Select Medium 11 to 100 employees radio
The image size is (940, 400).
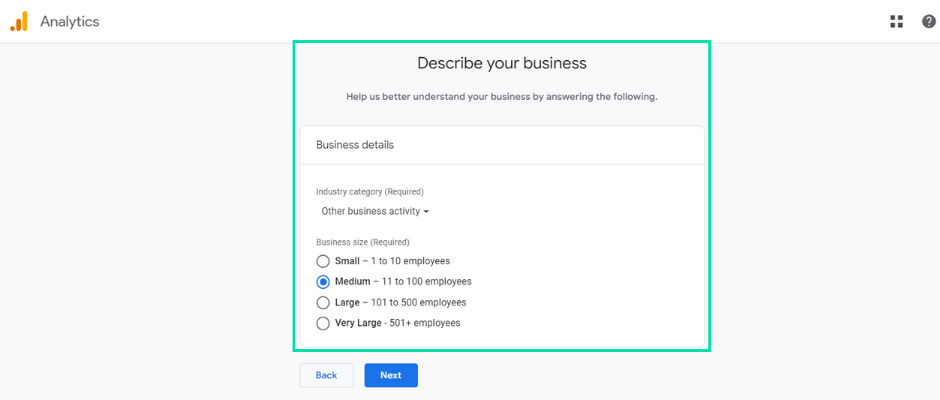pyautogui.click(x=323, y=281)
